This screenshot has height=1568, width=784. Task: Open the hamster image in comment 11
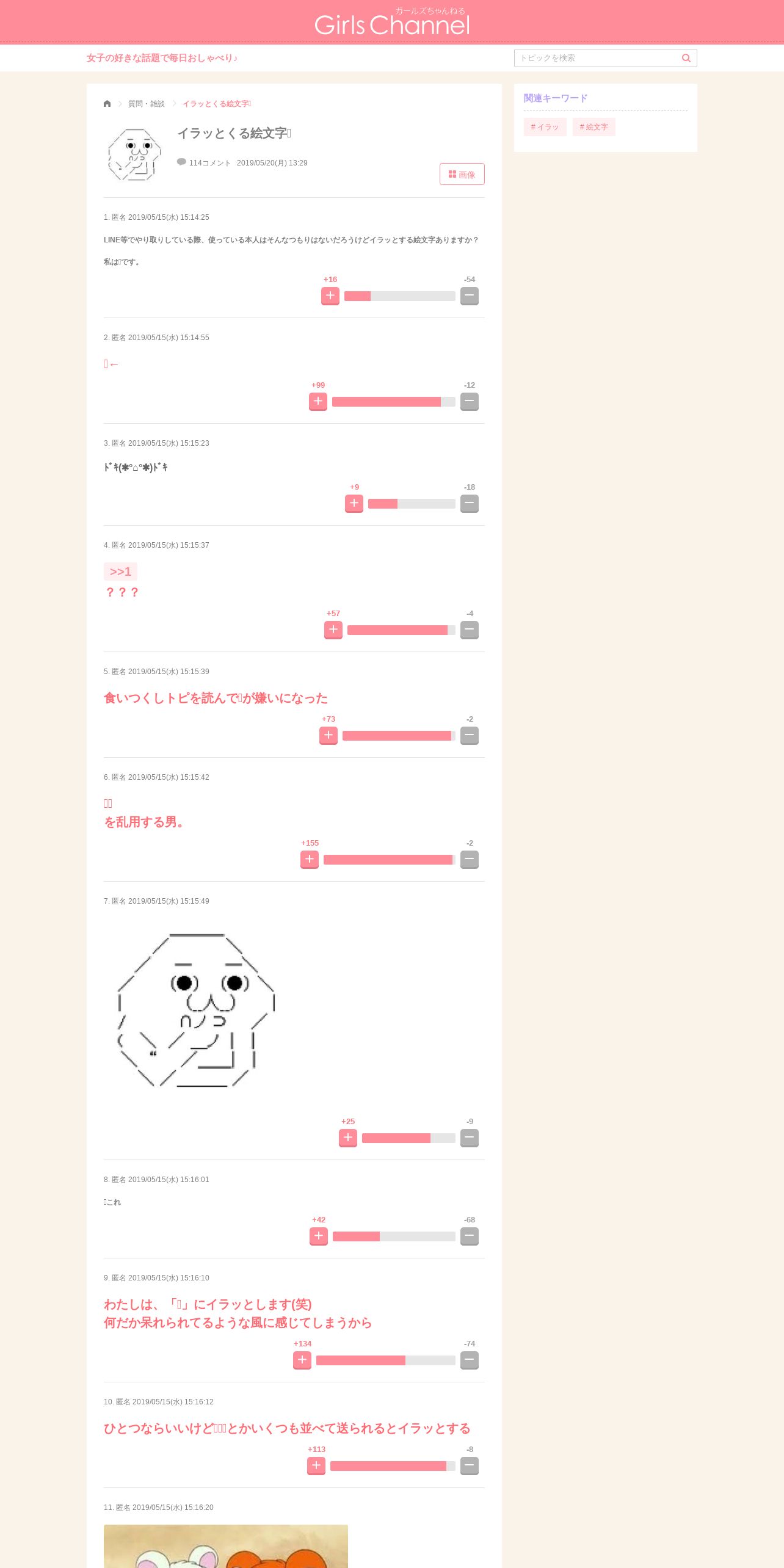tap(226, 1546)
